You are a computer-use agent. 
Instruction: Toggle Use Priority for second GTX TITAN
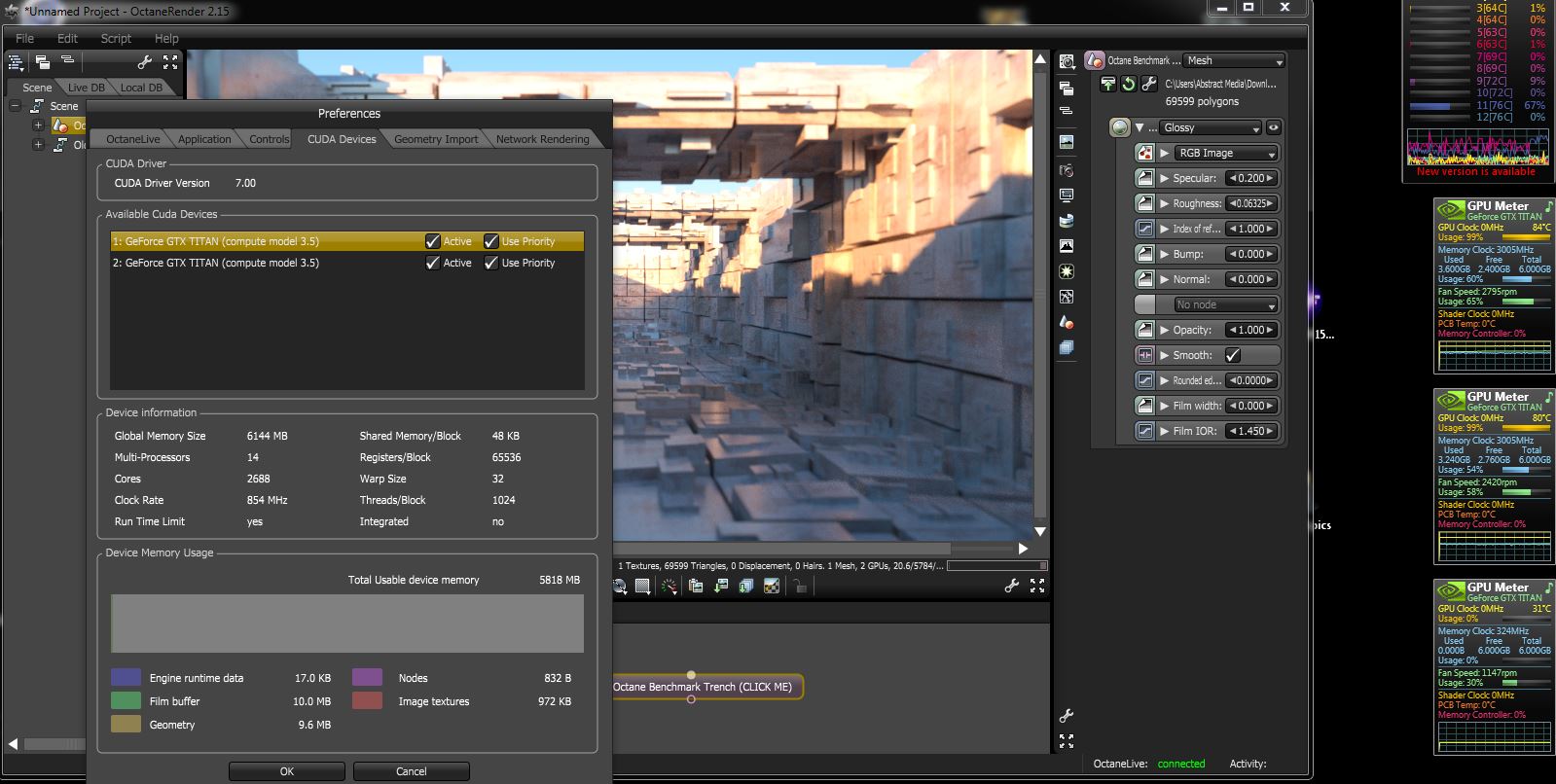(x=491, y=263)
